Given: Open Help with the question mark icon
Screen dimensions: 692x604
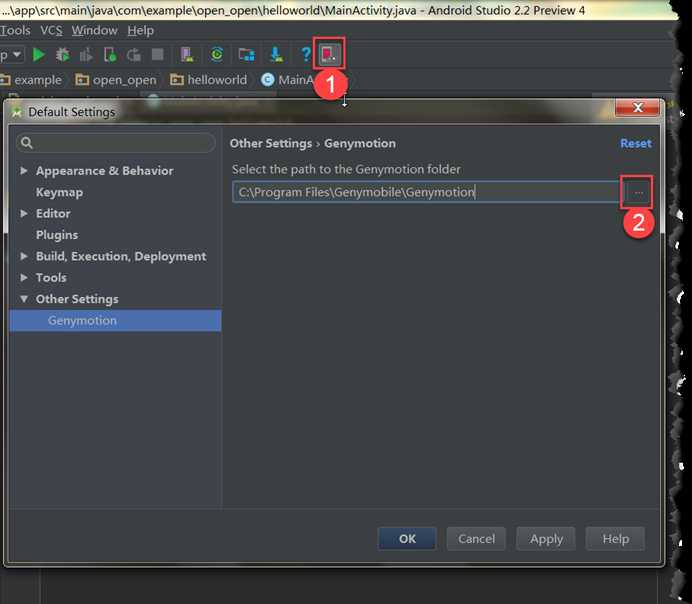Looking at the screenshot, I should tap(305, 55).
